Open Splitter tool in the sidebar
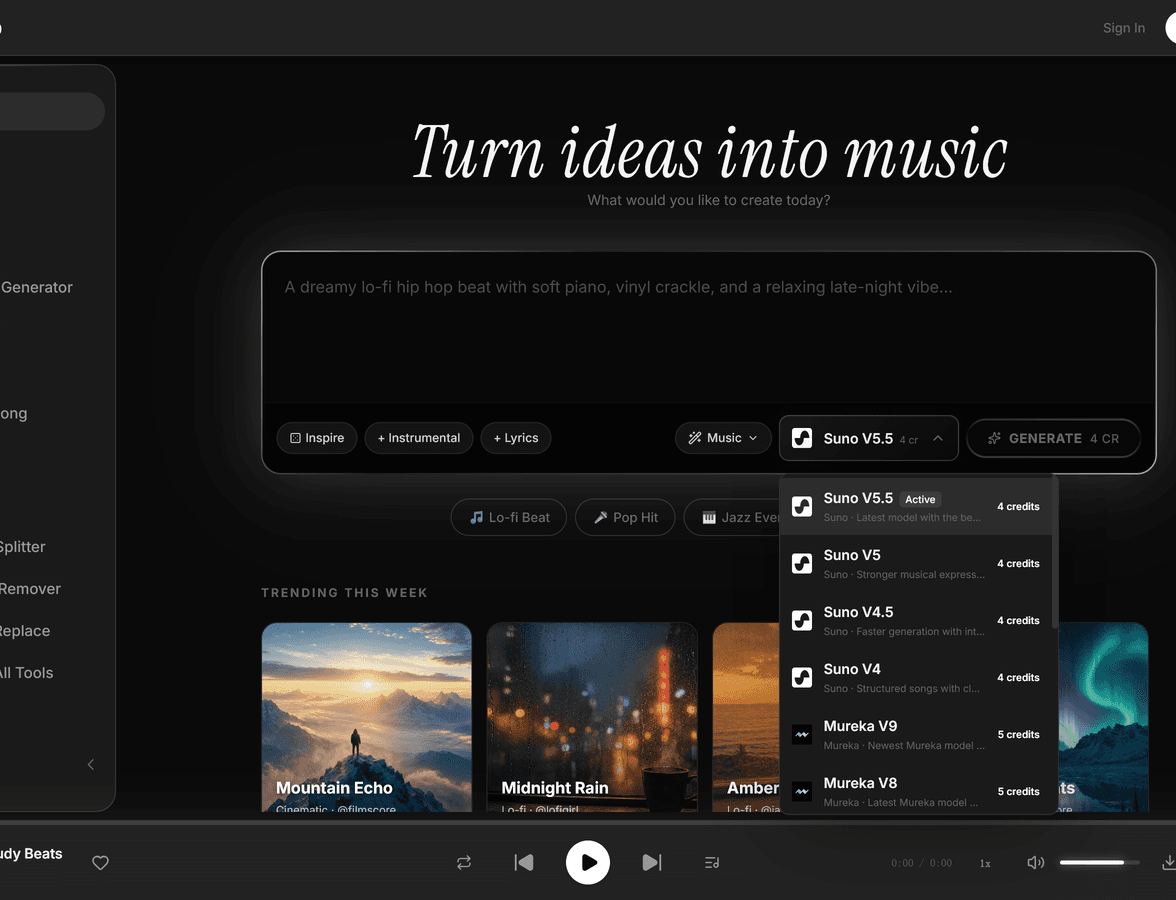The height and width of the screenshot is (900, 1176). (x=22, y=547)
